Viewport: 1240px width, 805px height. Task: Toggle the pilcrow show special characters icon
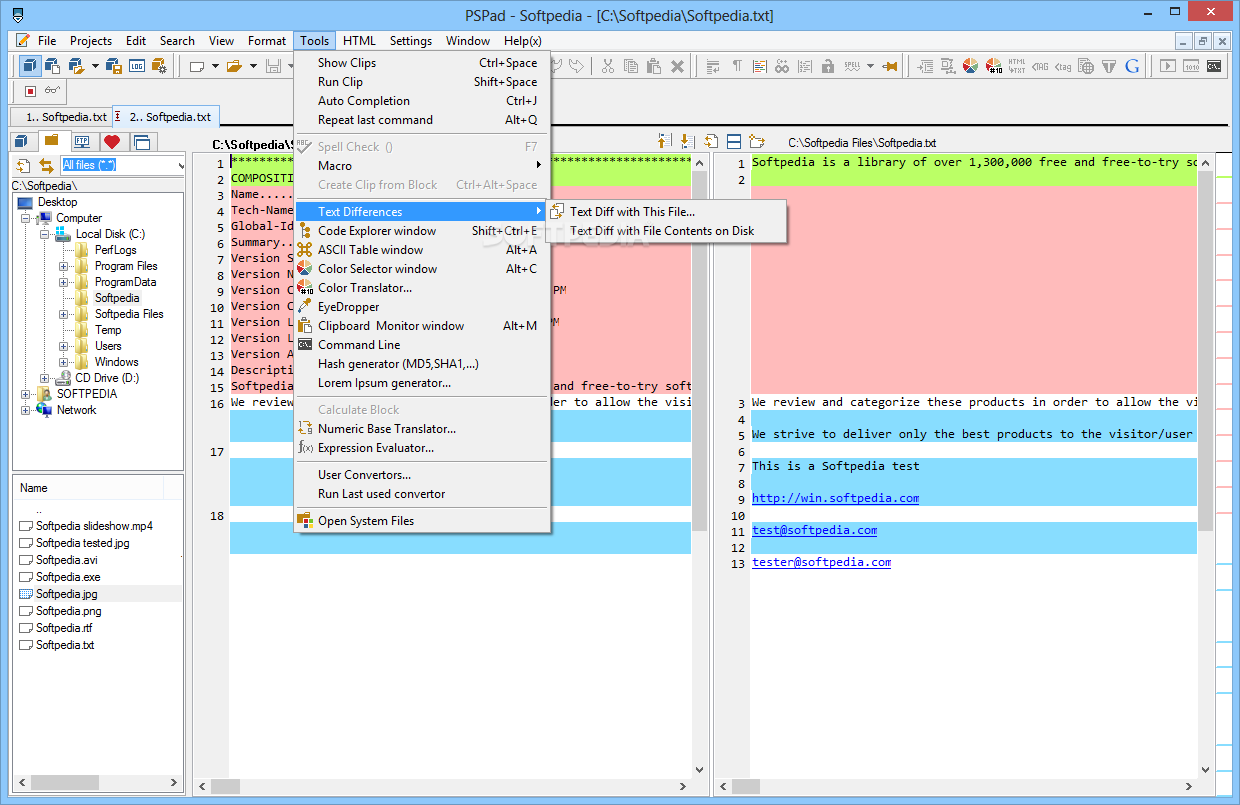tap(737, 66)
